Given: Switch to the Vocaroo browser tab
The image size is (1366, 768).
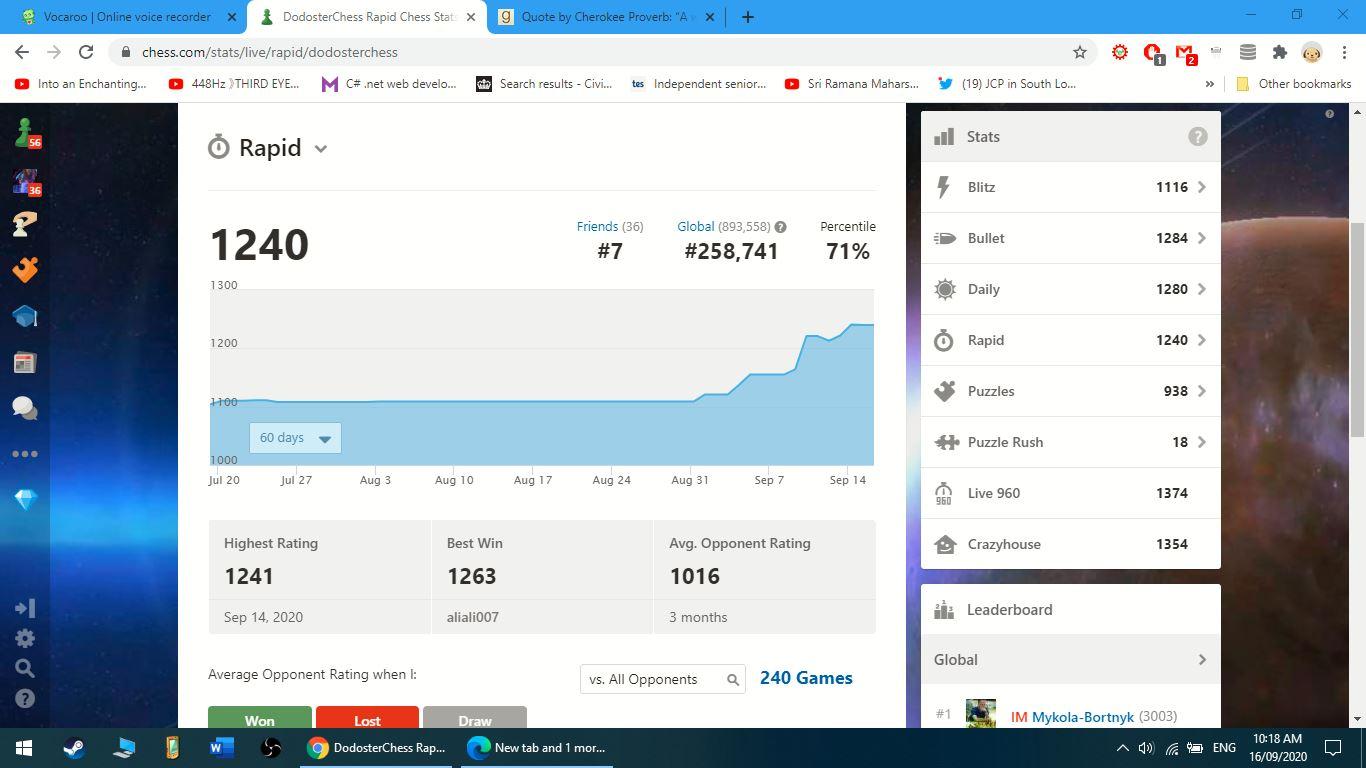Looking at the screenshot, I should click(128, 17).
